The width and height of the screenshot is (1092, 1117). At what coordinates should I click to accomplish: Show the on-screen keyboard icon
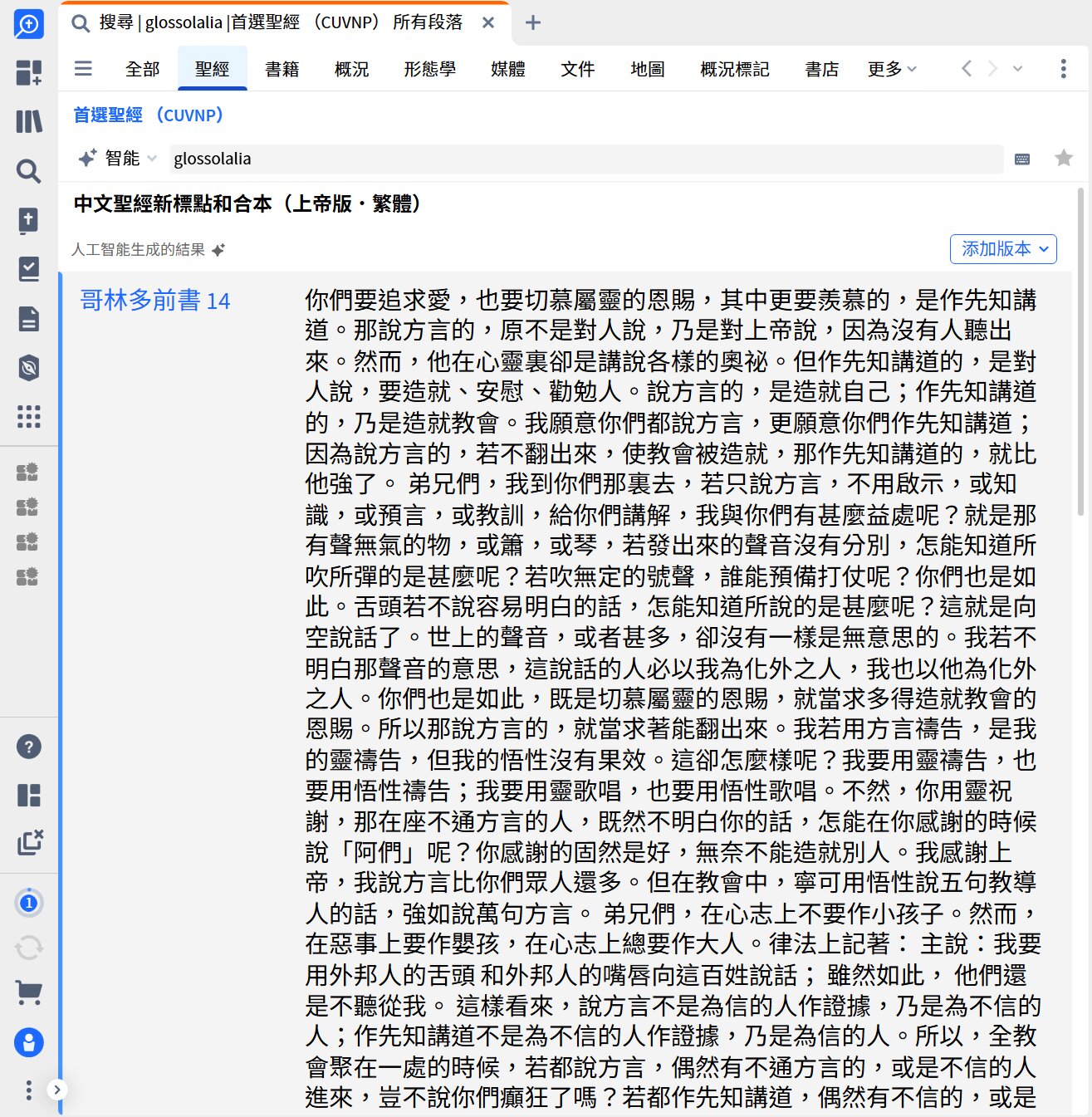(x=1022, y=159)
